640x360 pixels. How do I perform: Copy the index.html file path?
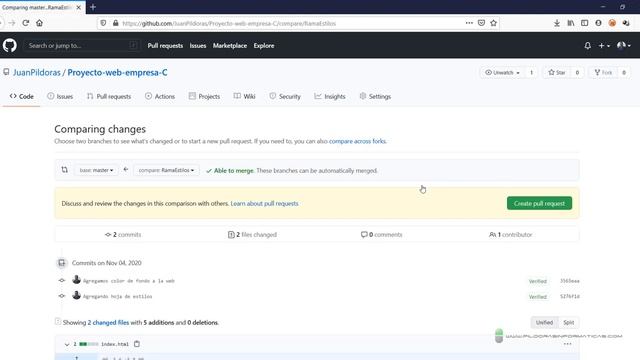tap(137, 344)
